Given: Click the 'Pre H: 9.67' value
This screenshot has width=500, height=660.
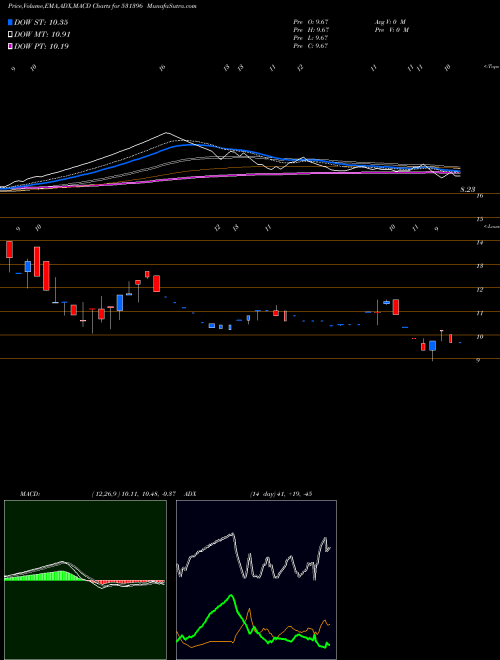Looking at the screenshot, I should tap(311, 30).
